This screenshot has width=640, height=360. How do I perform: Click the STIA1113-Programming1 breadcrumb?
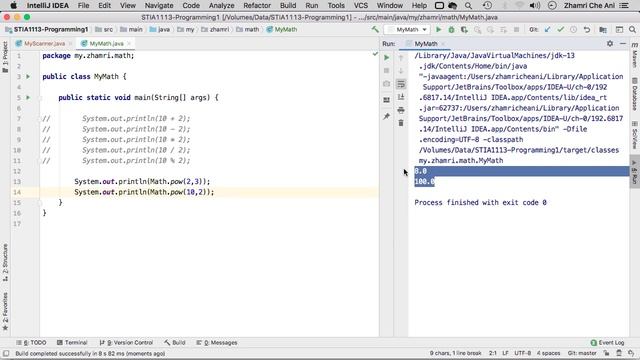pos(47,29)
